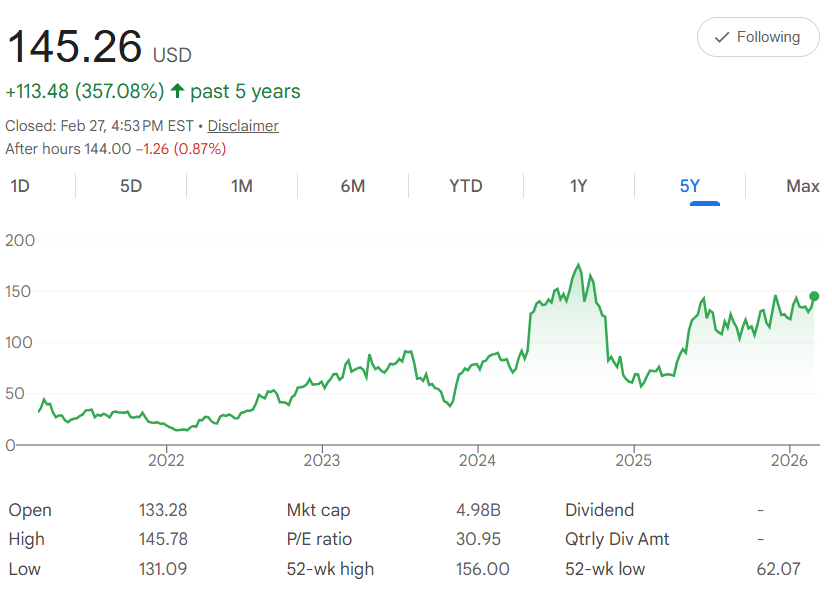Click the current price 145.26

(75, 46)
